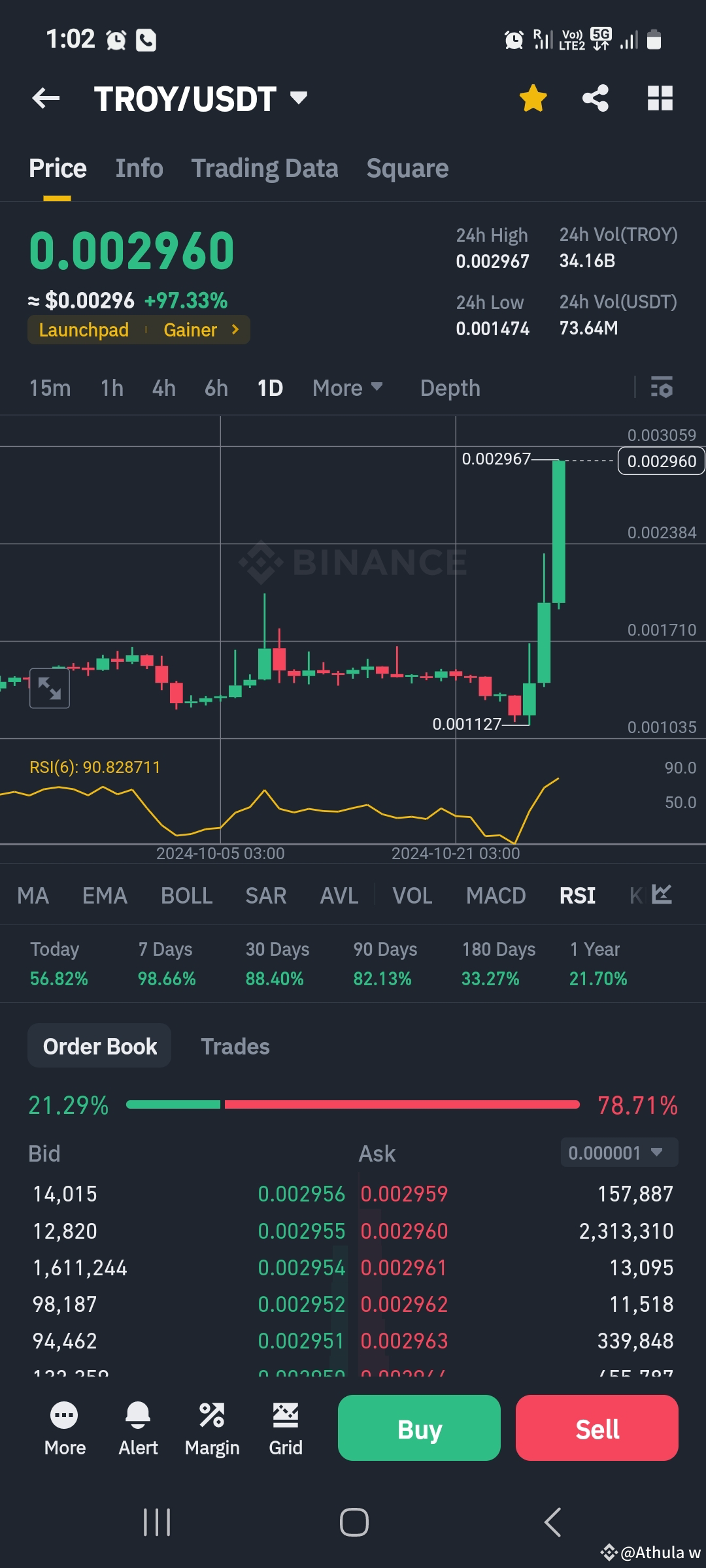Screen dimensions: 706x1568
Task: Tap Android home button
Action: 354,1522
